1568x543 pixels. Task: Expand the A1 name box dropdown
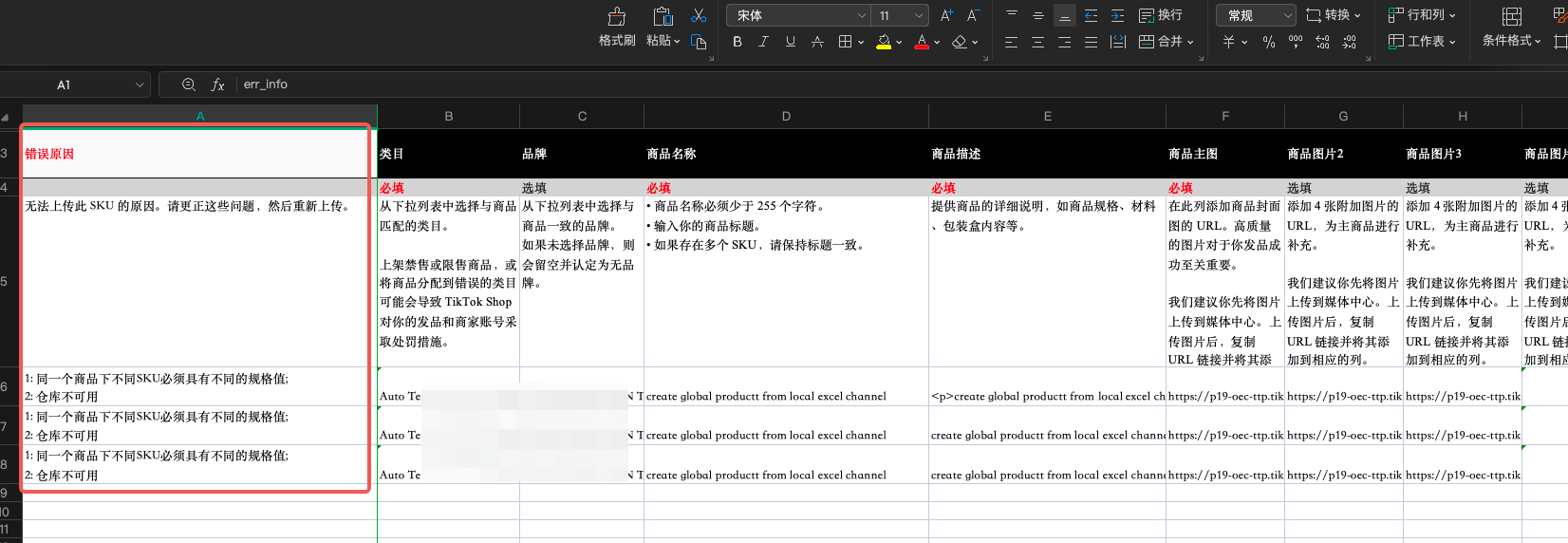(x=140, y=84)
